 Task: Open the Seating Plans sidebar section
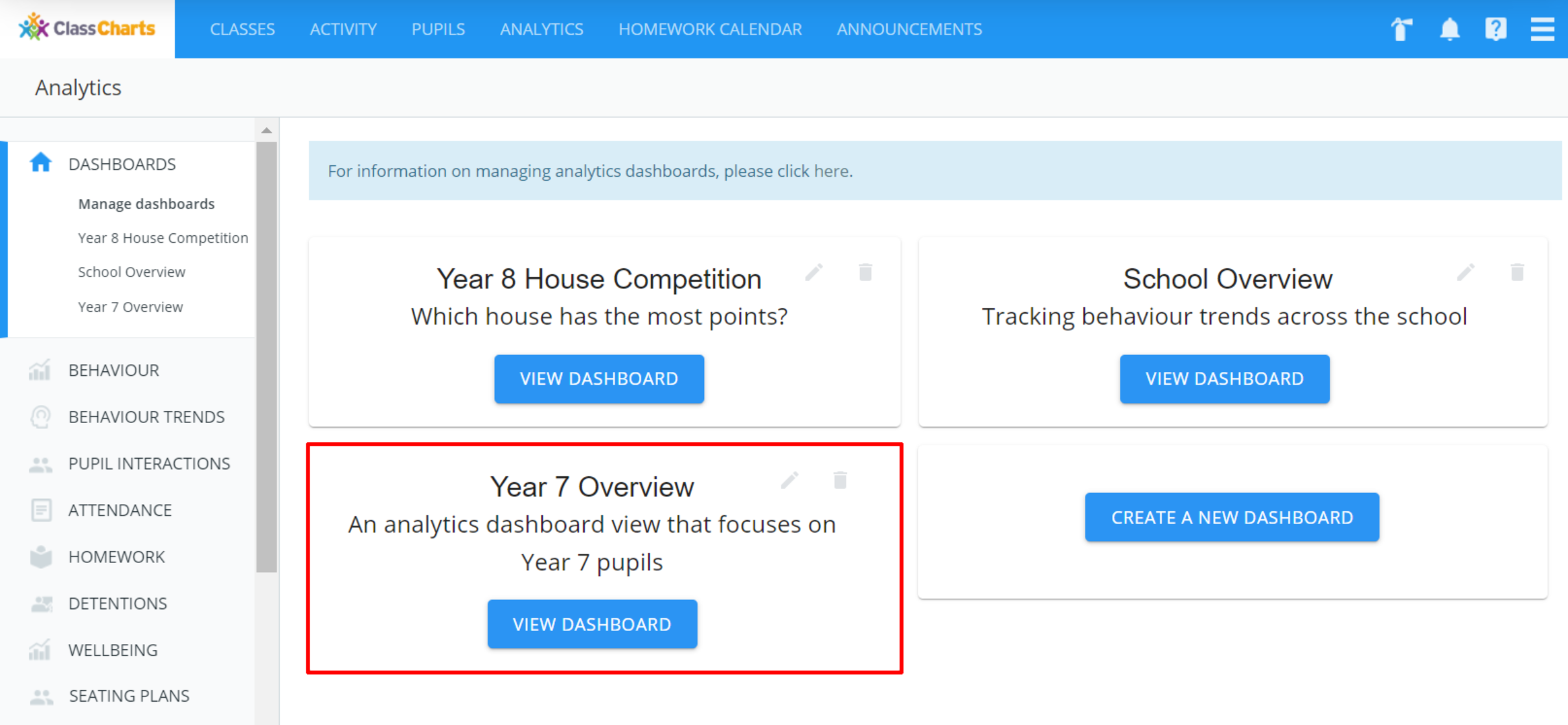pos(129,696)
